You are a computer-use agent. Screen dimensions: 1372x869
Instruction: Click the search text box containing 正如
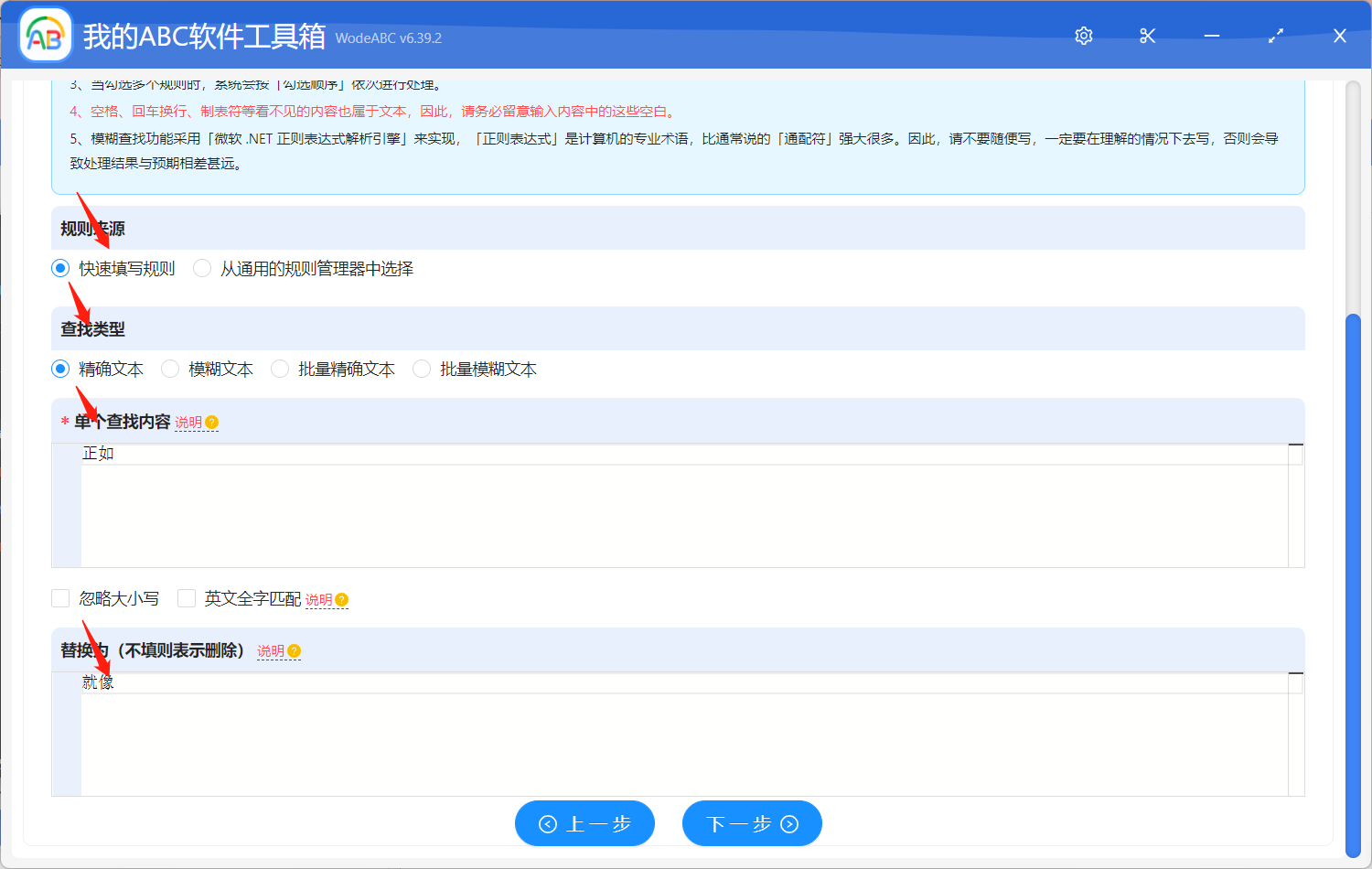point(640,503)
